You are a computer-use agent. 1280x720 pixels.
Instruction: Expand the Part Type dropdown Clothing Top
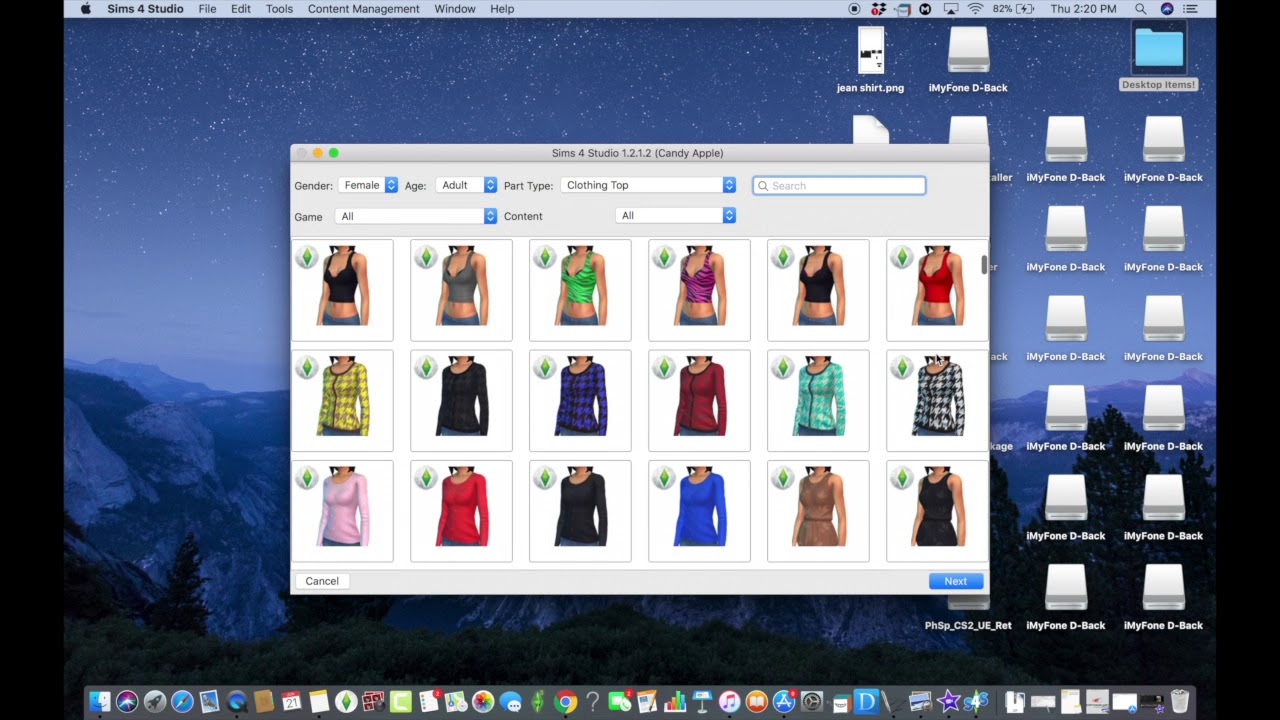[x=648, y=185]
